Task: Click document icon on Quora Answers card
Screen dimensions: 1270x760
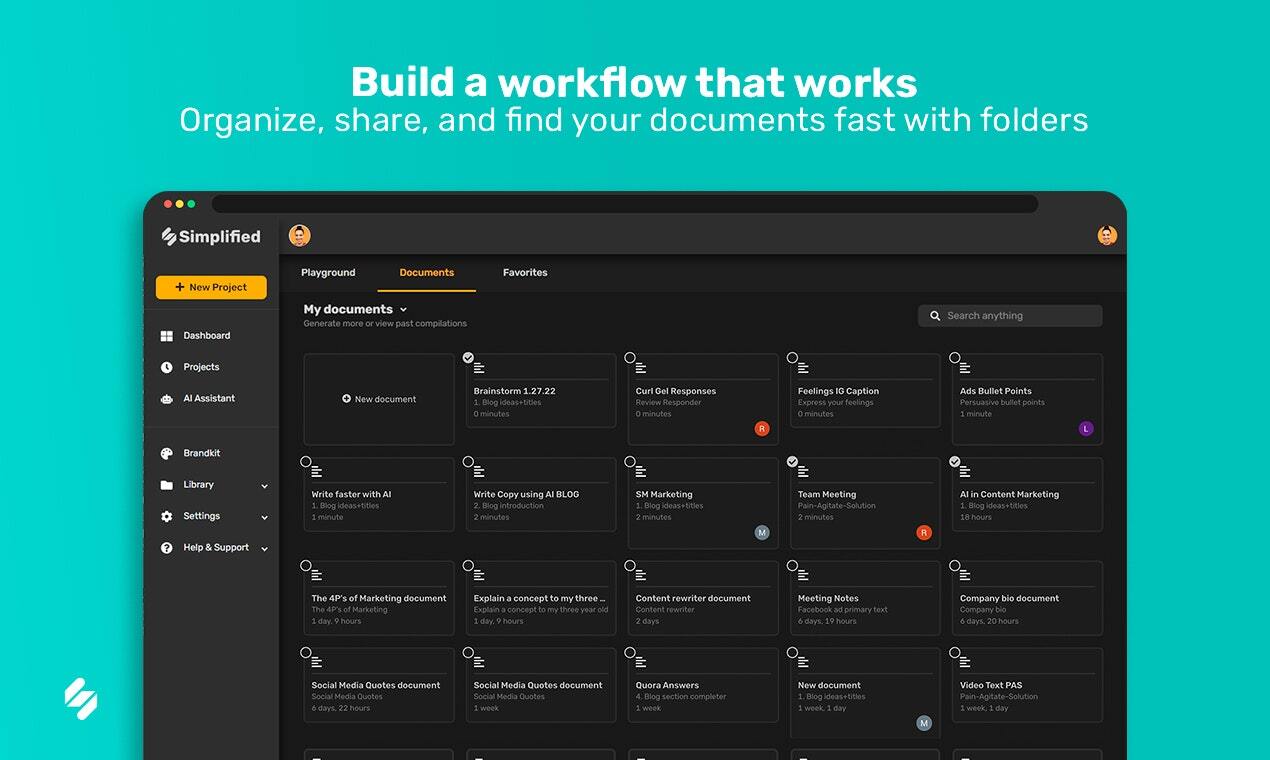Action: point(641,663)
